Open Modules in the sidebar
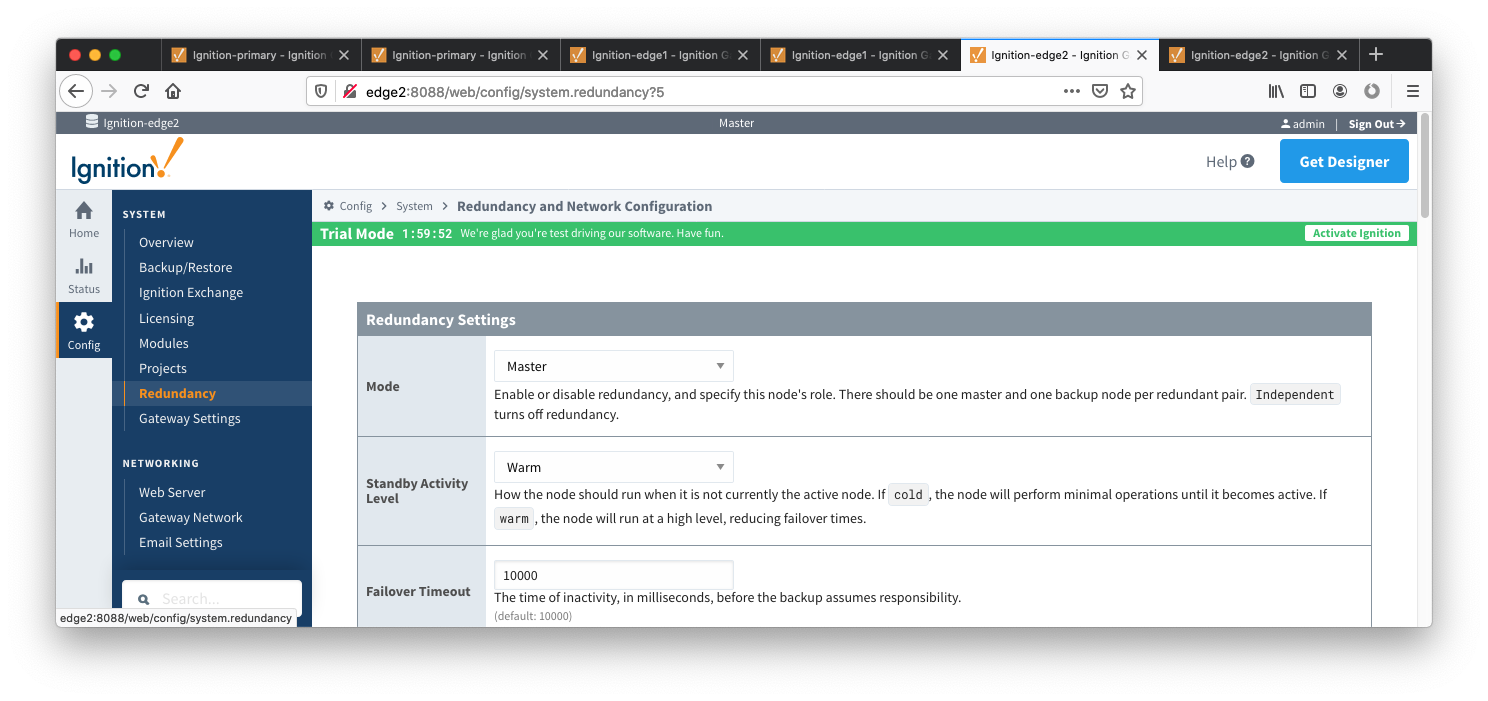The height and width of the screenshot is (701, 1488). click(x=164, y=343)
